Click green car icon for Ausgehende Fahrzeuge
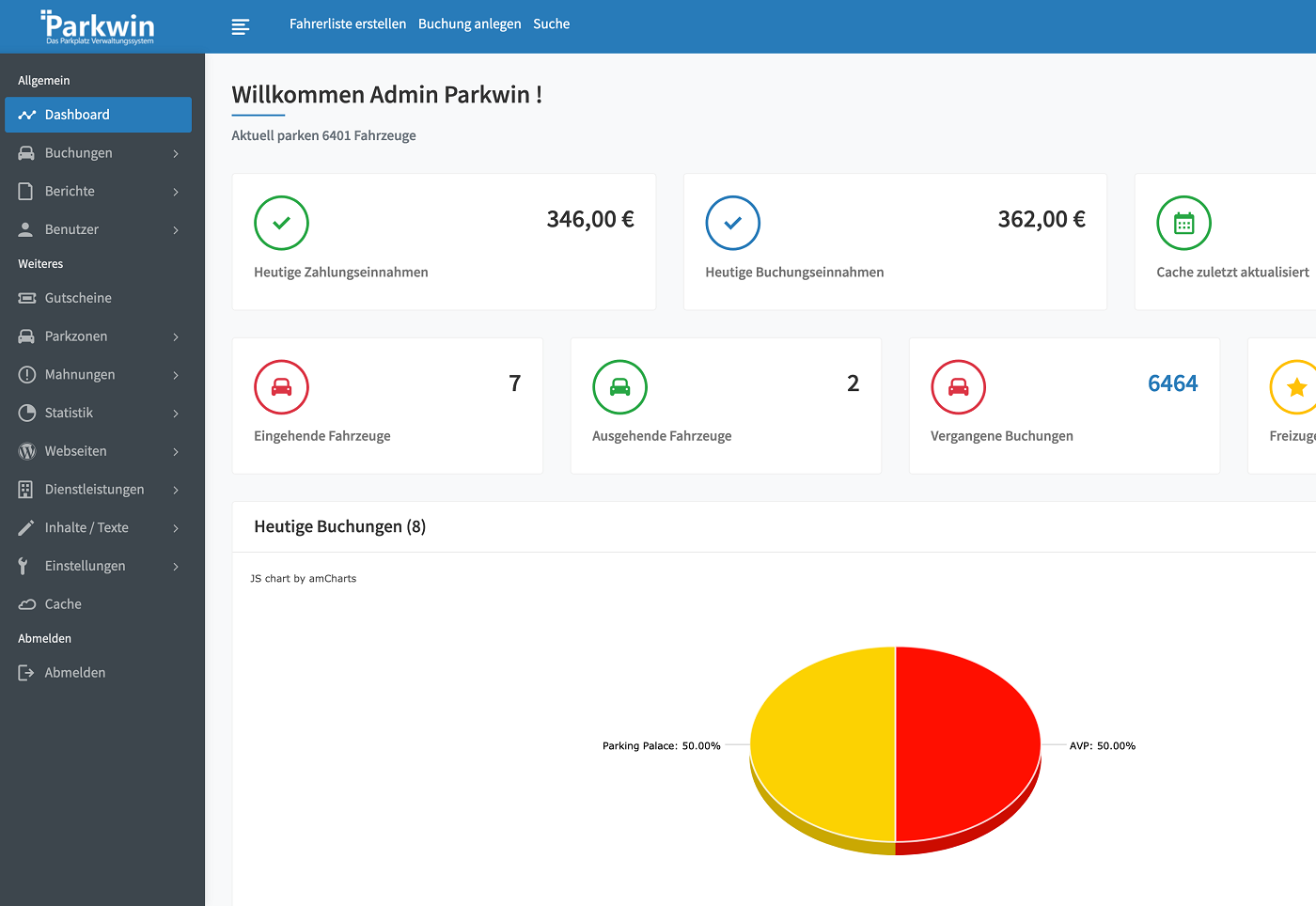The height and width of the screenshot is (906, 1316). [x=619, y=387]
